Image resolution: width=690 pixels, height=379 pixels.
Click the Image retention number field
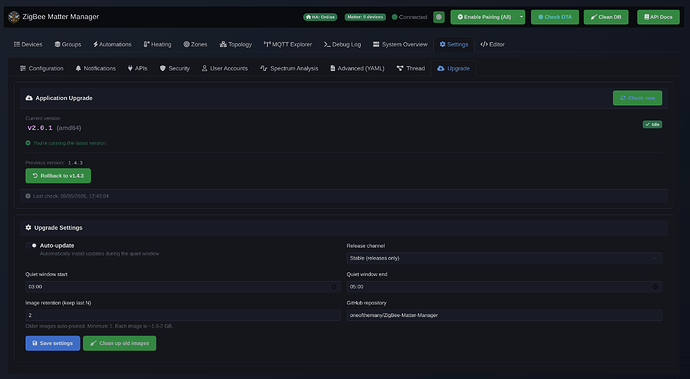point(183,315)
